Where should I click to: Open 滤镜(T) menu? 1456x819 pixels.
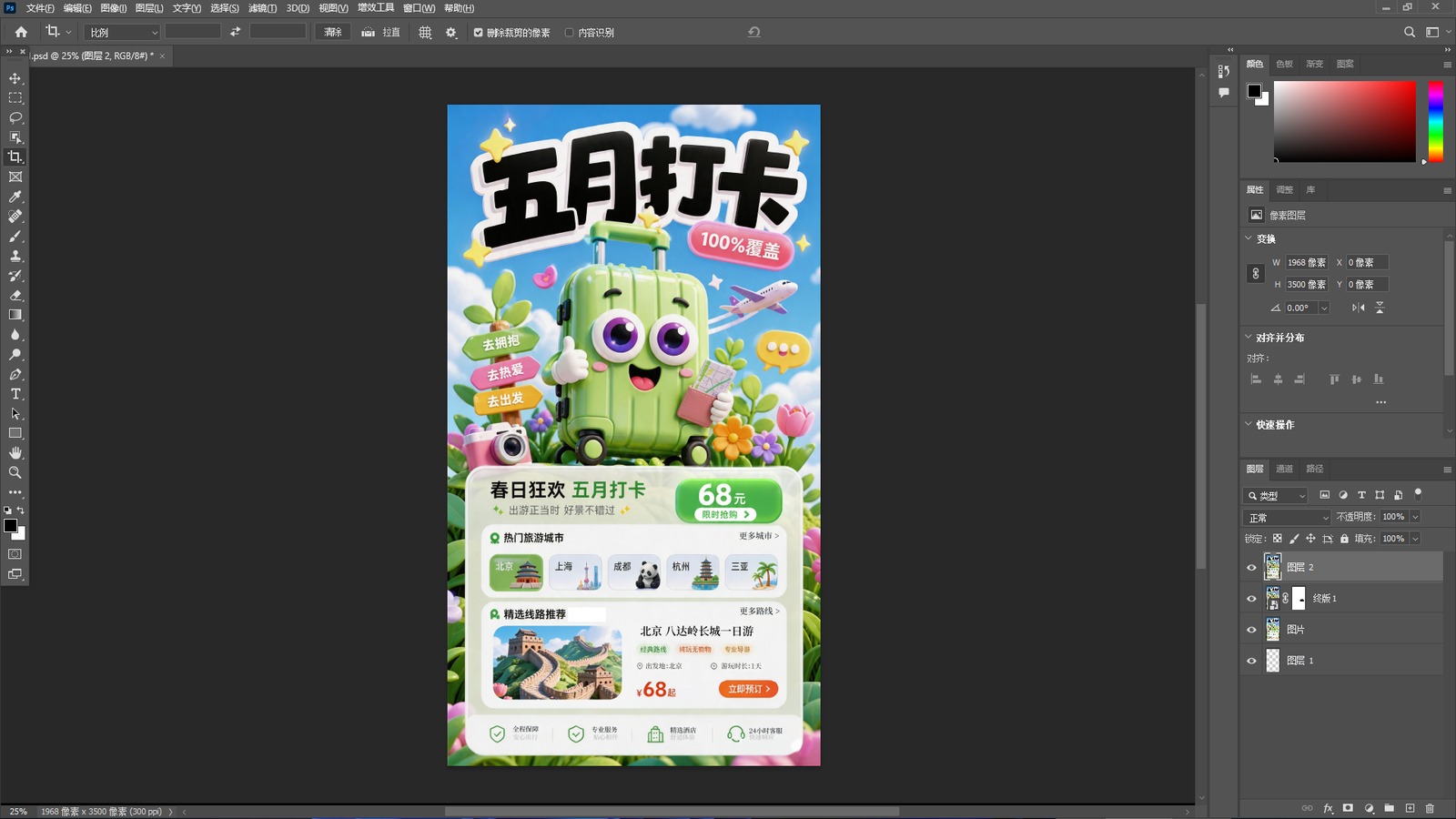click(262, 8)
